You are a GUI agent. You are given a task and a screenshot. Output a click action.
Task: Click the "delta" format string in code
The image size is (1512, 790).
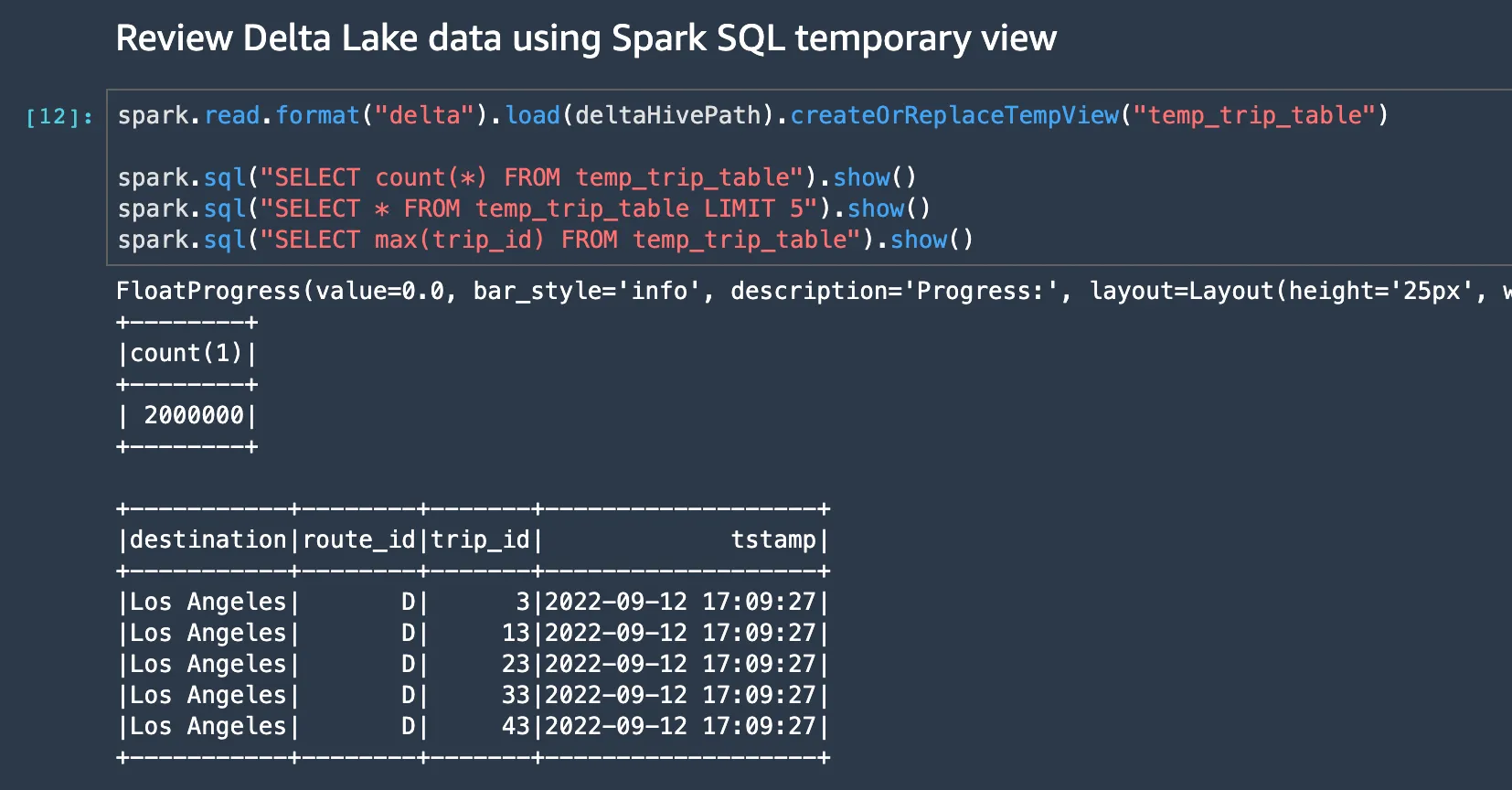pyautogui.click(x=424, y=115)
